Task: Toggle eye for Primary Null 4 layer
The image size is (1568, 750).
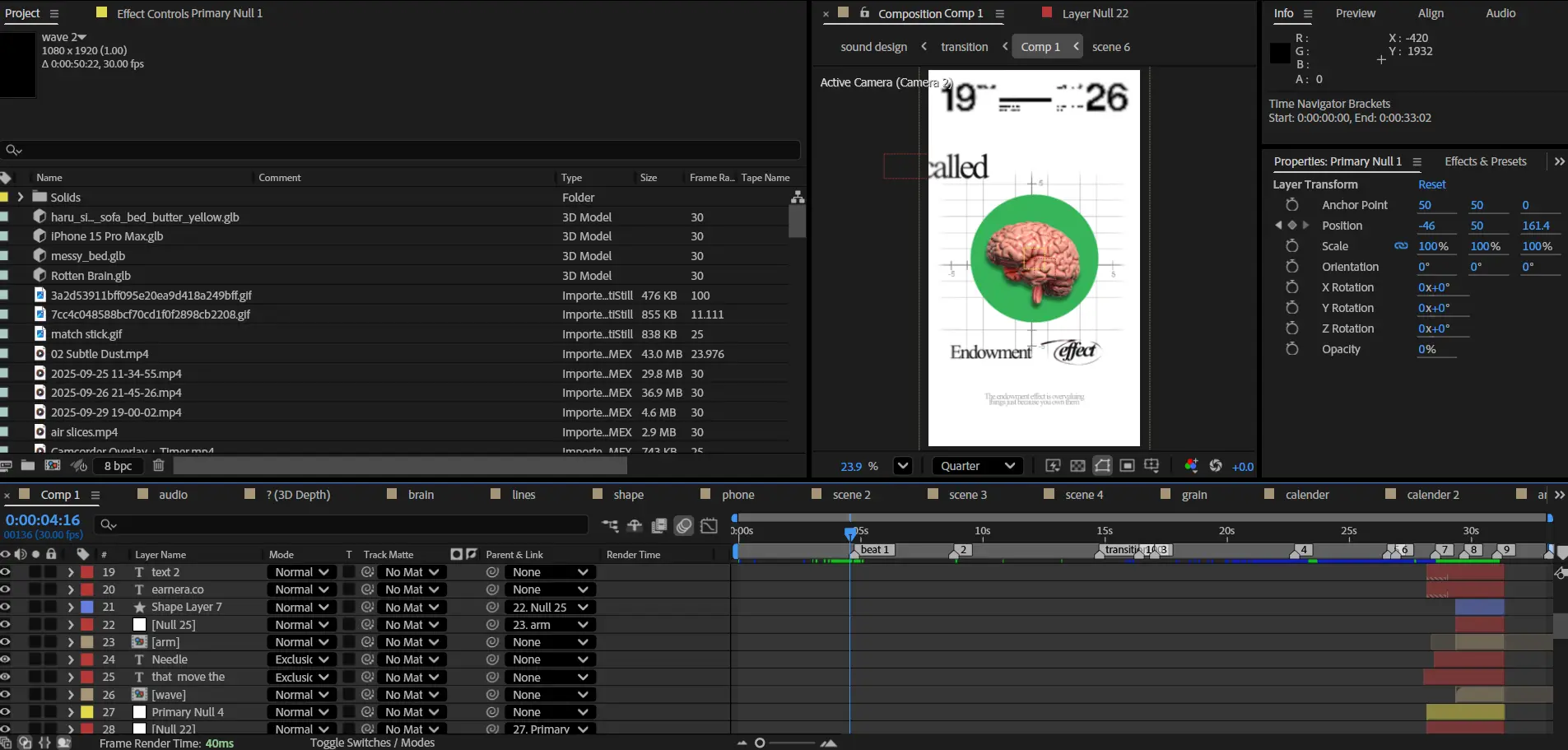Action: point(6,712)
